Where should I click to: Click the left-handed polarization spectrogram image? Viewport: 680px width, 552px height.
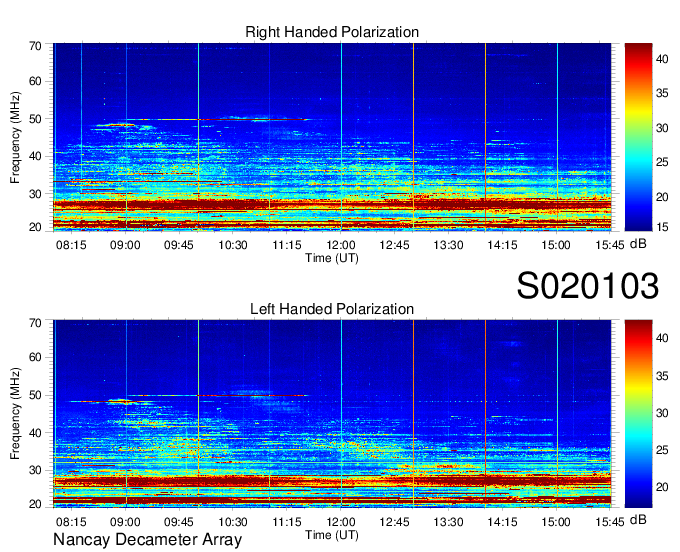point(332,414)
